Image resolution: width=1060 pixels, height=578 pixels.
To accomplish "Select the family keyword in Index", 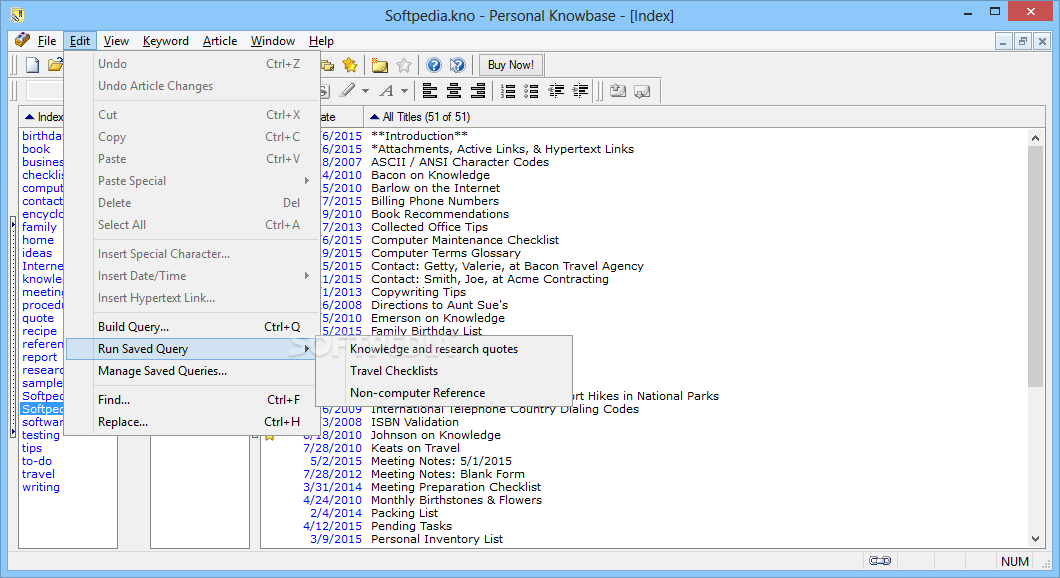I will click(39, 227).
